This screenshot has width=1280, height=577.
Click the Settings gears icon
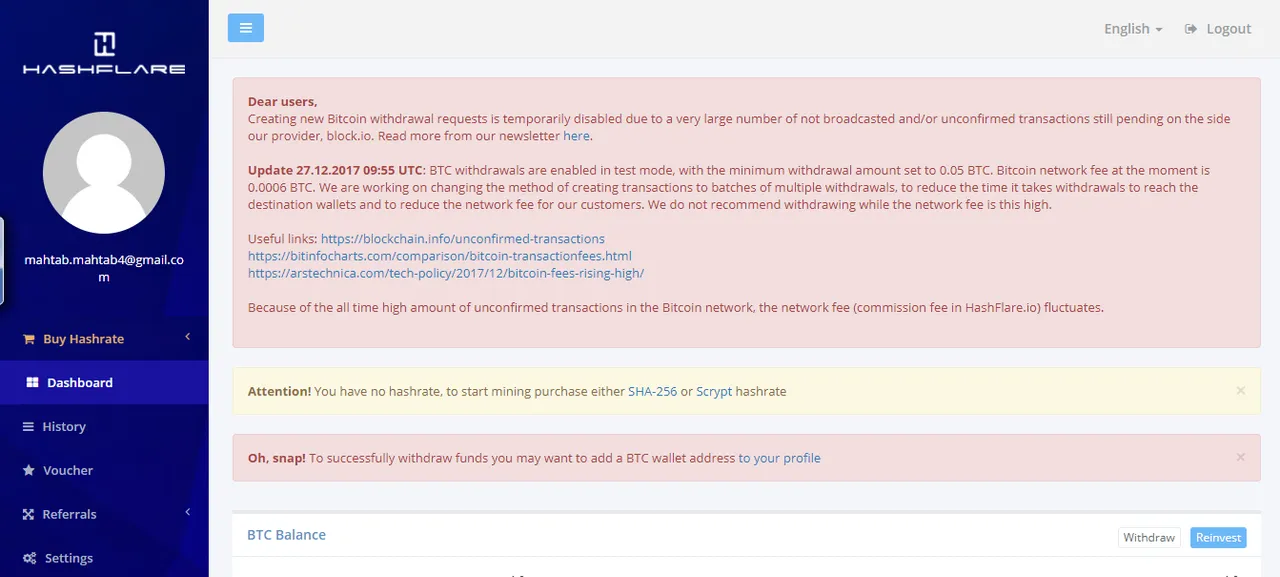tap(30, 559)
